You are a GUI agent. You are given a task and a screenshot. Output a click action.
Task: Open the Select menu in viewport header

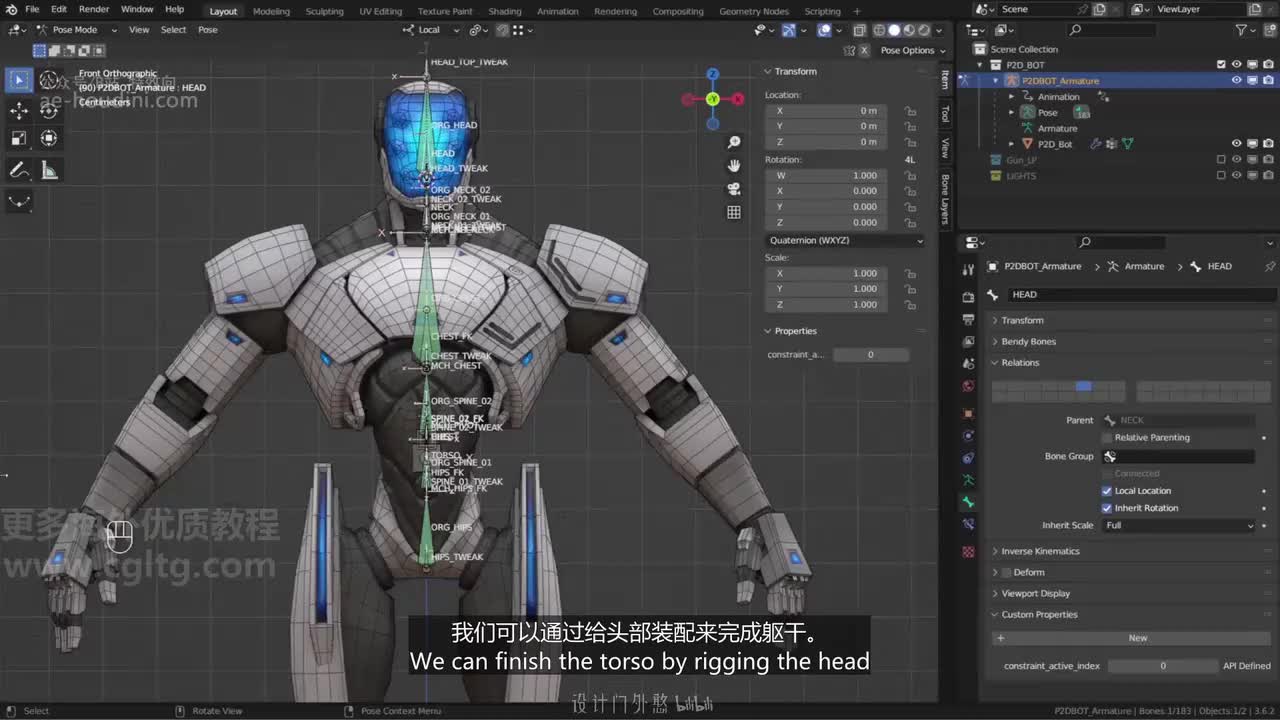tap(173, 30)
